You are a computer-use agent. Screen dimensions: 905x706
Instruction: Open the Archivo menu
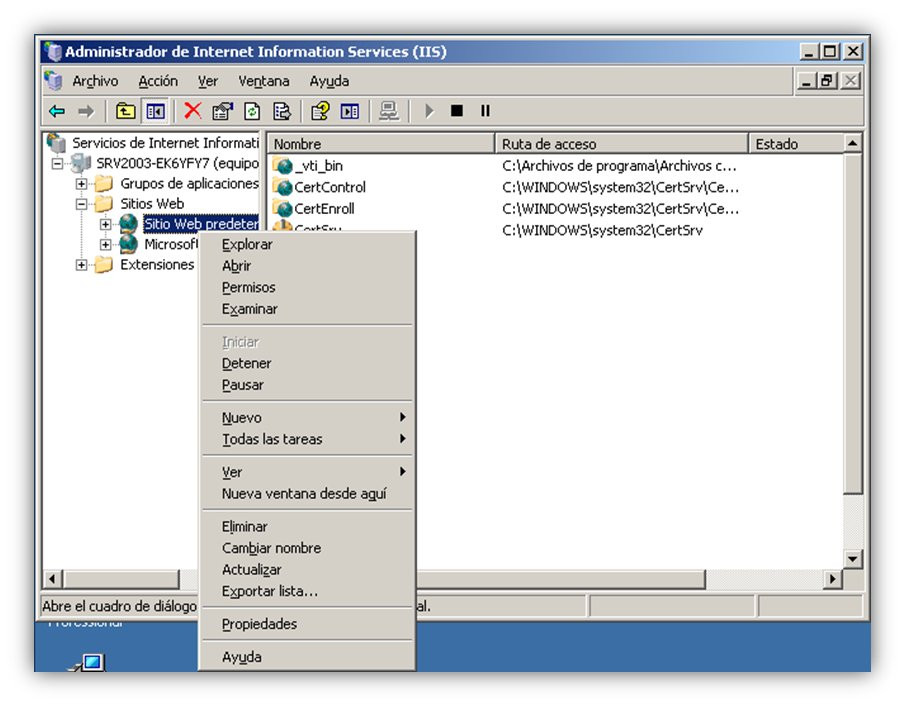coord(95,81)
